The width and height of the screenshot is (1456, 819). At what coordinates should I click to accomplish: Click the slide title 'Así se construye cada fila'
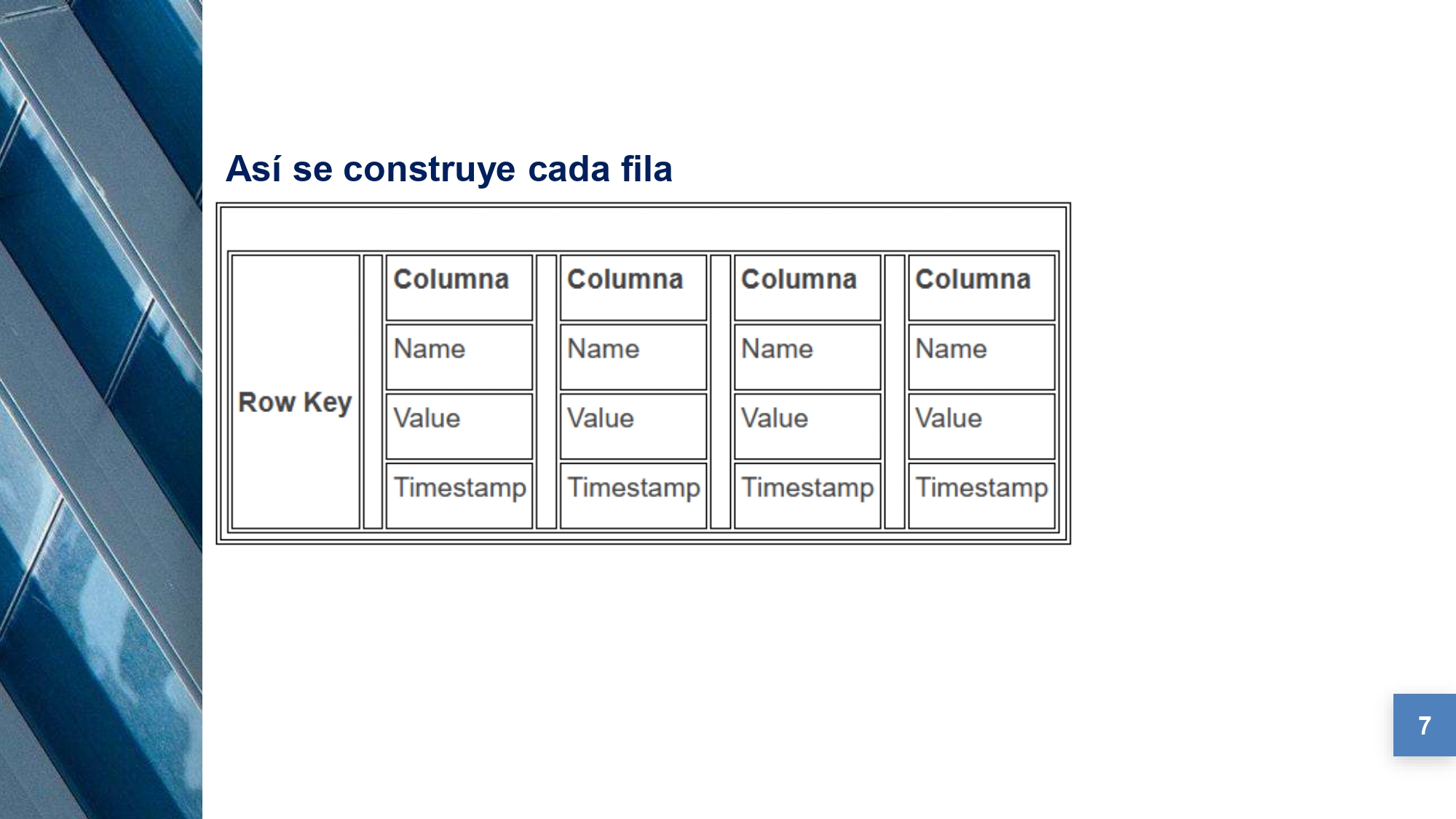pyautogui.click(x=449, y=169)
